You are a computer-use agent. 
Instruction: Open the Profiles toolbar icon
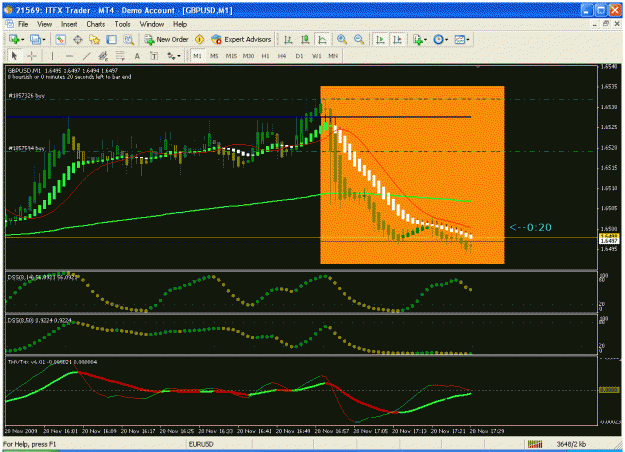[x=35, y=39]
